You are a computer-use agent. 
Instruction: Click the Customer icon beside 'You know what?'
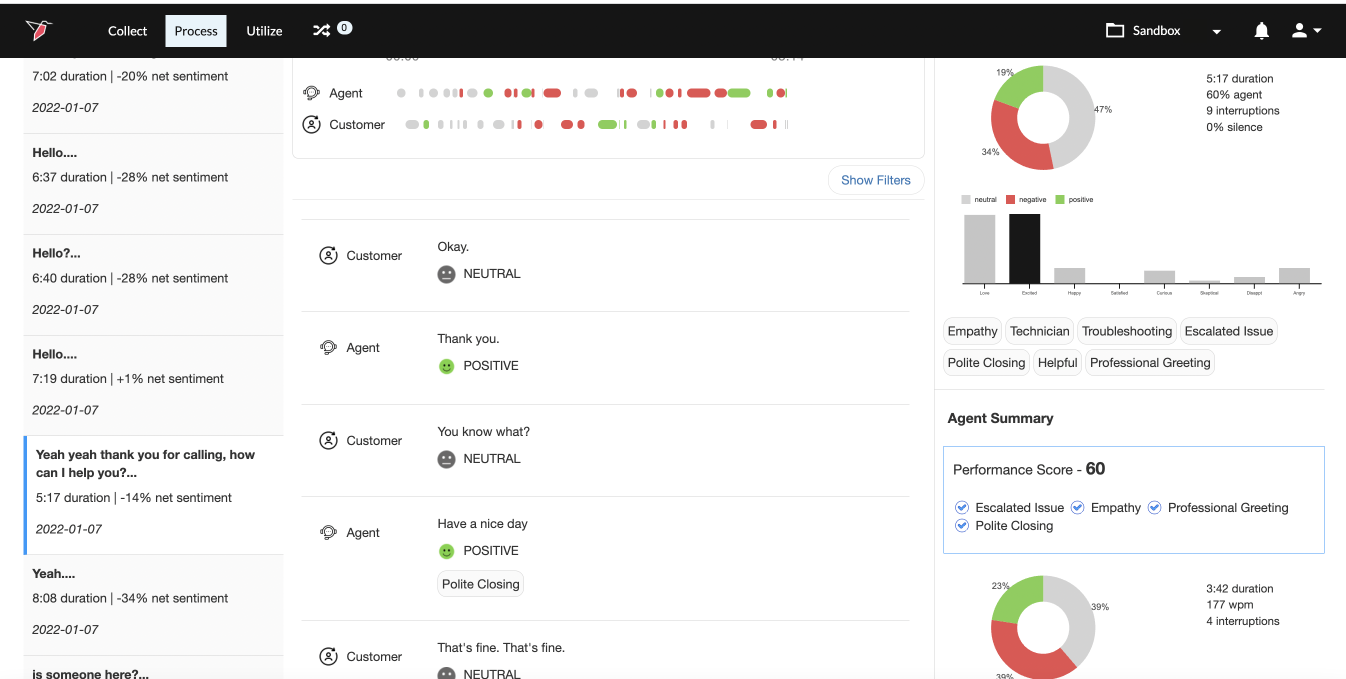(328, 440)
